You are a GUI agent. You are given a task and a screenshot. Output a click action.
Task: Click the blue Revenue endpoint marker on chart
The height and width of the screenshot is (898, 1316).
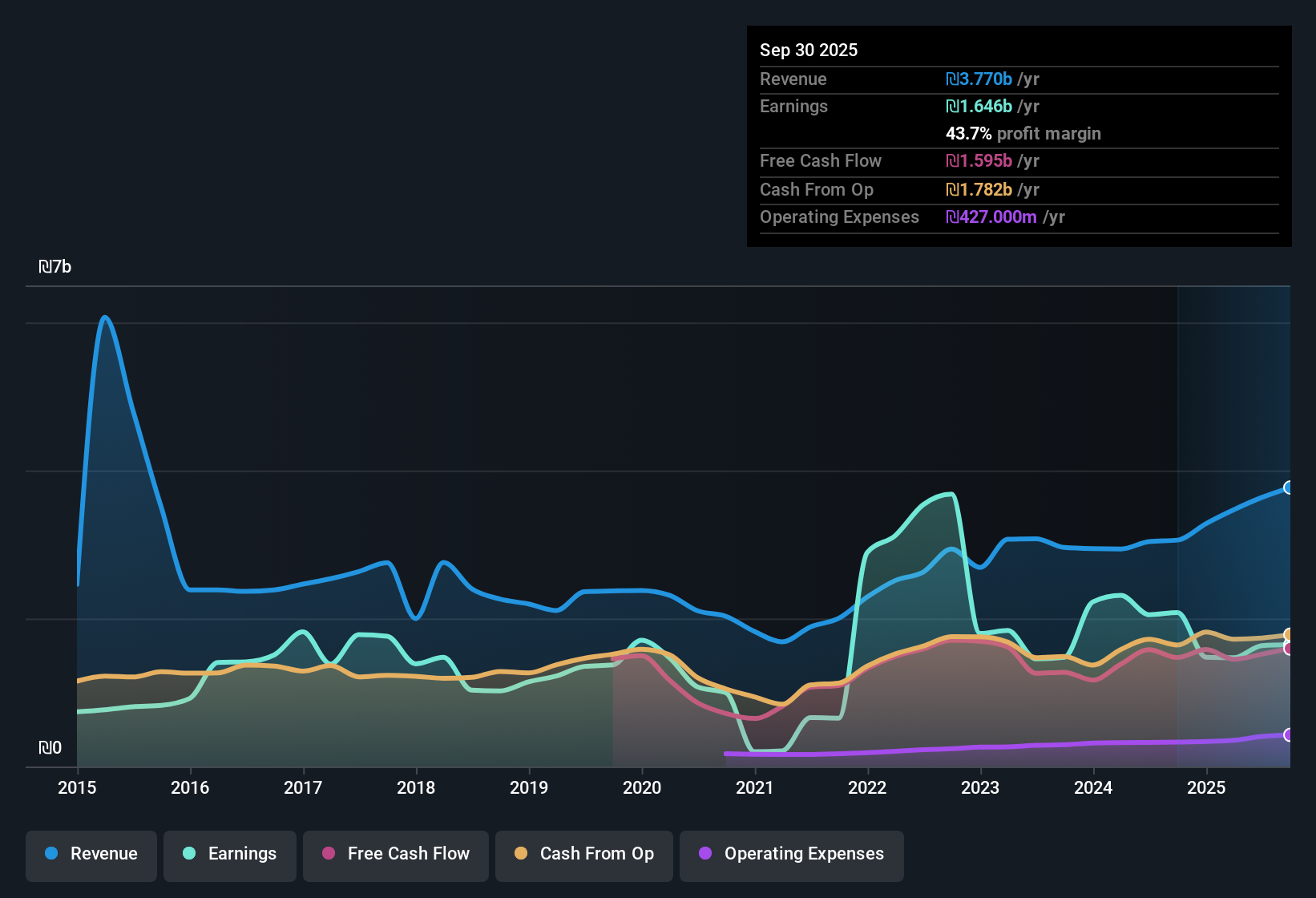[x=1289, y=487]
